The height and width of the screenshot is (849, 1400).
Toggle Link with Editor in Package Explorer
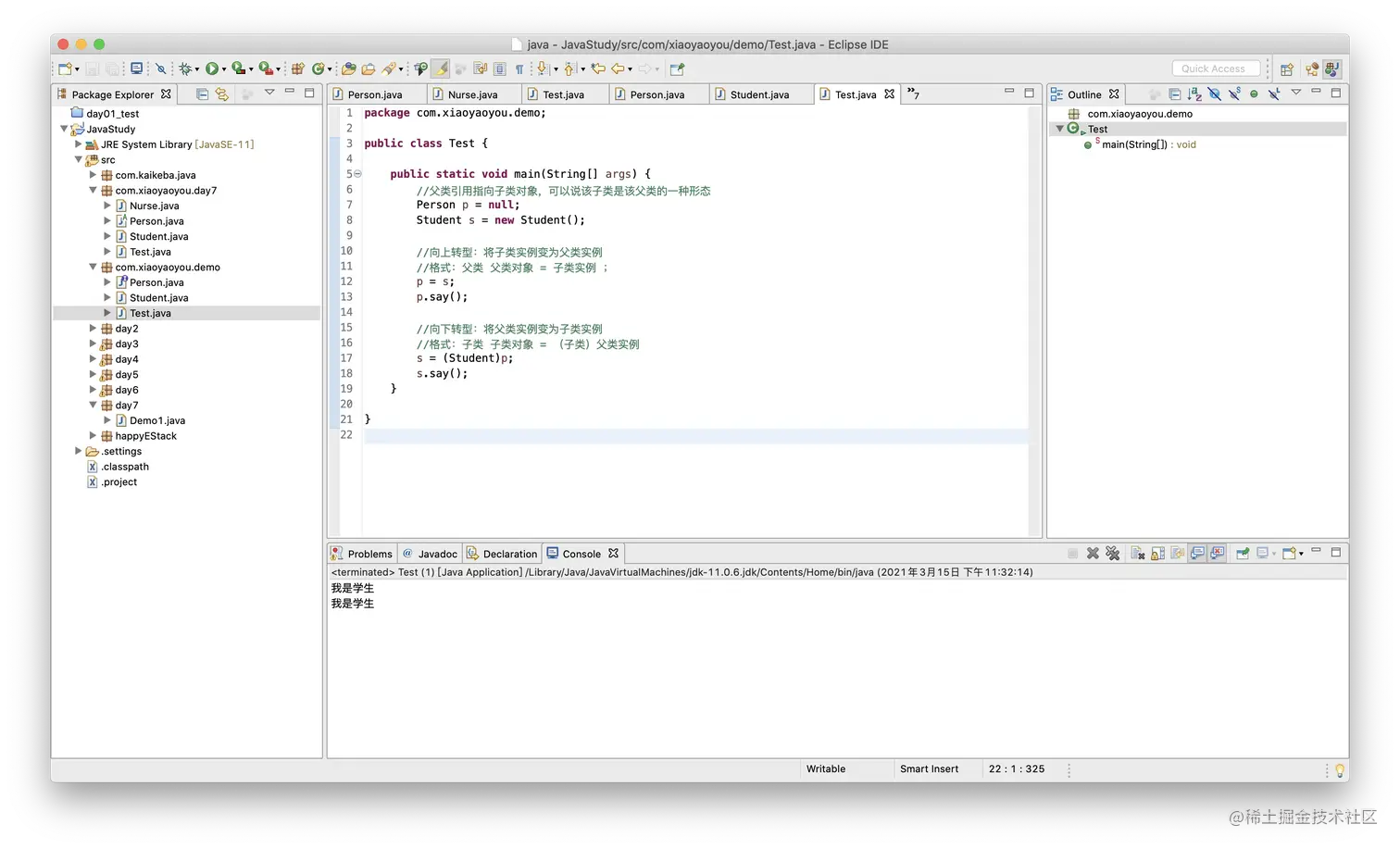click(222, 94)
